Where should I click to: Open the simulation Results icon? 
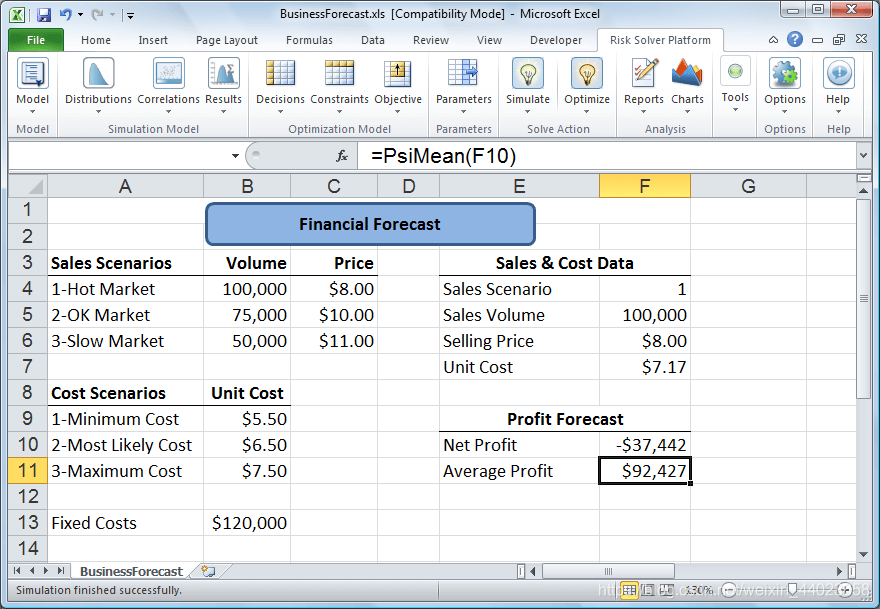click(x=223, y=73)
